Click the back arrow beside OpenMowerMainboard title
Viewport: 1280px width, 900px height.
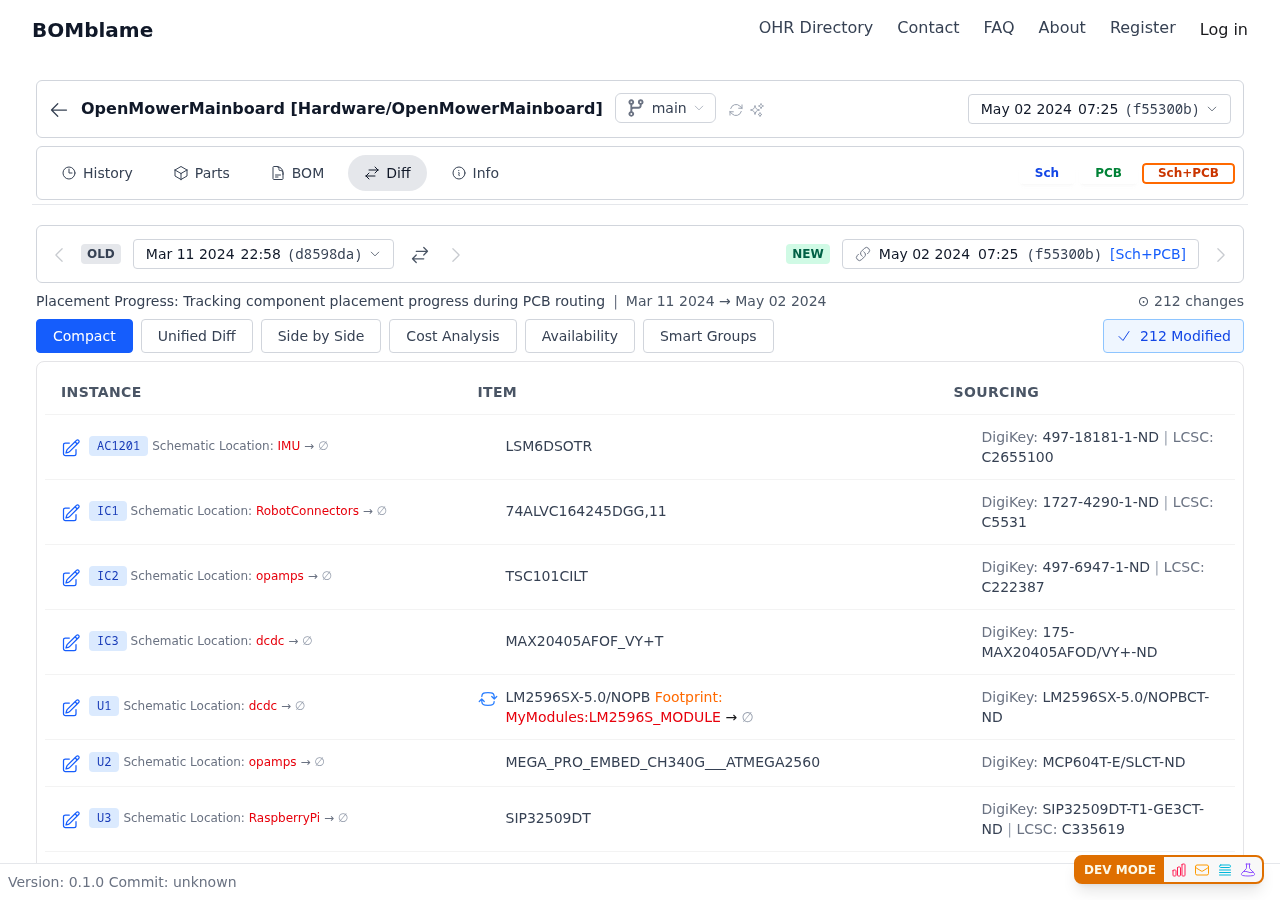(x=59, y=110)
